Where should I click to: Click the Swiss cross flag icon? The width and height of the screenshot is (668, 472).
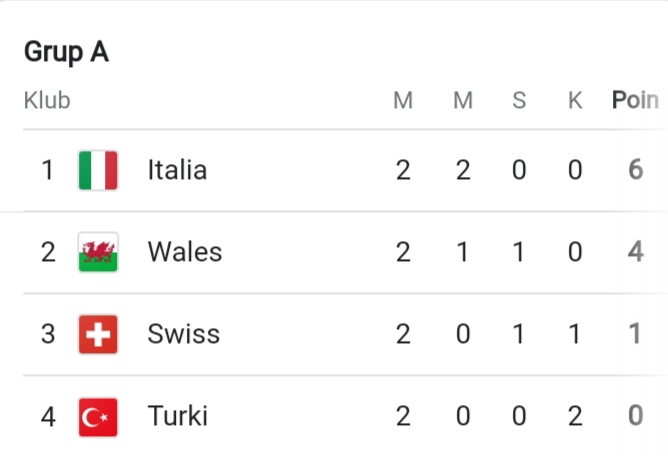98,334
